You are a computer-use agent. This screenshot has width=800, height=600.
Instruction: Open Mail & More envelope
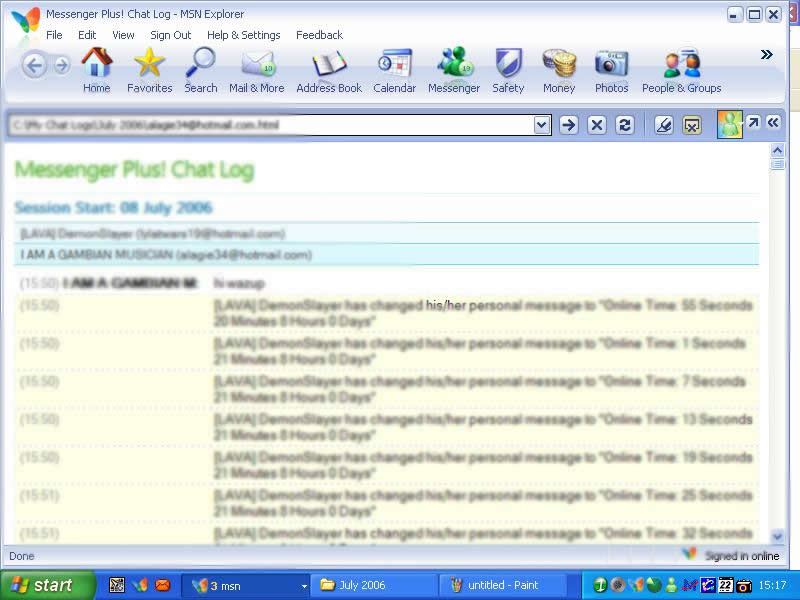coord(257,69)
